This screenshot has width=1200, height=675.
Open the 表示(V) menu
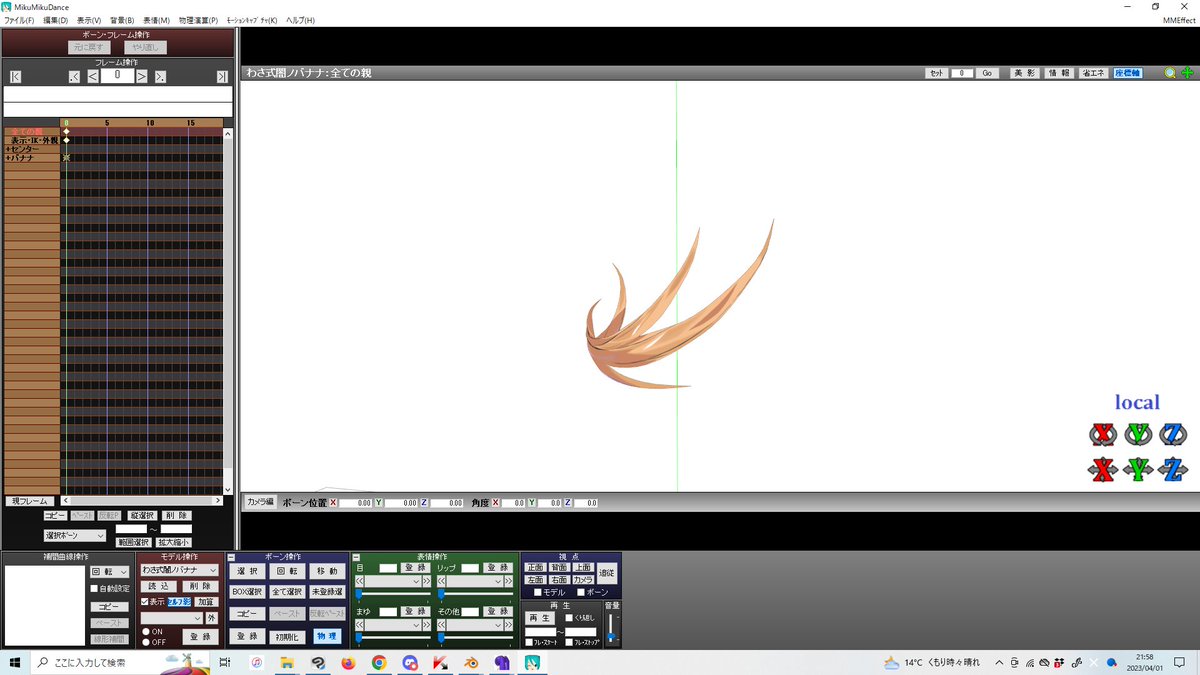89,20
